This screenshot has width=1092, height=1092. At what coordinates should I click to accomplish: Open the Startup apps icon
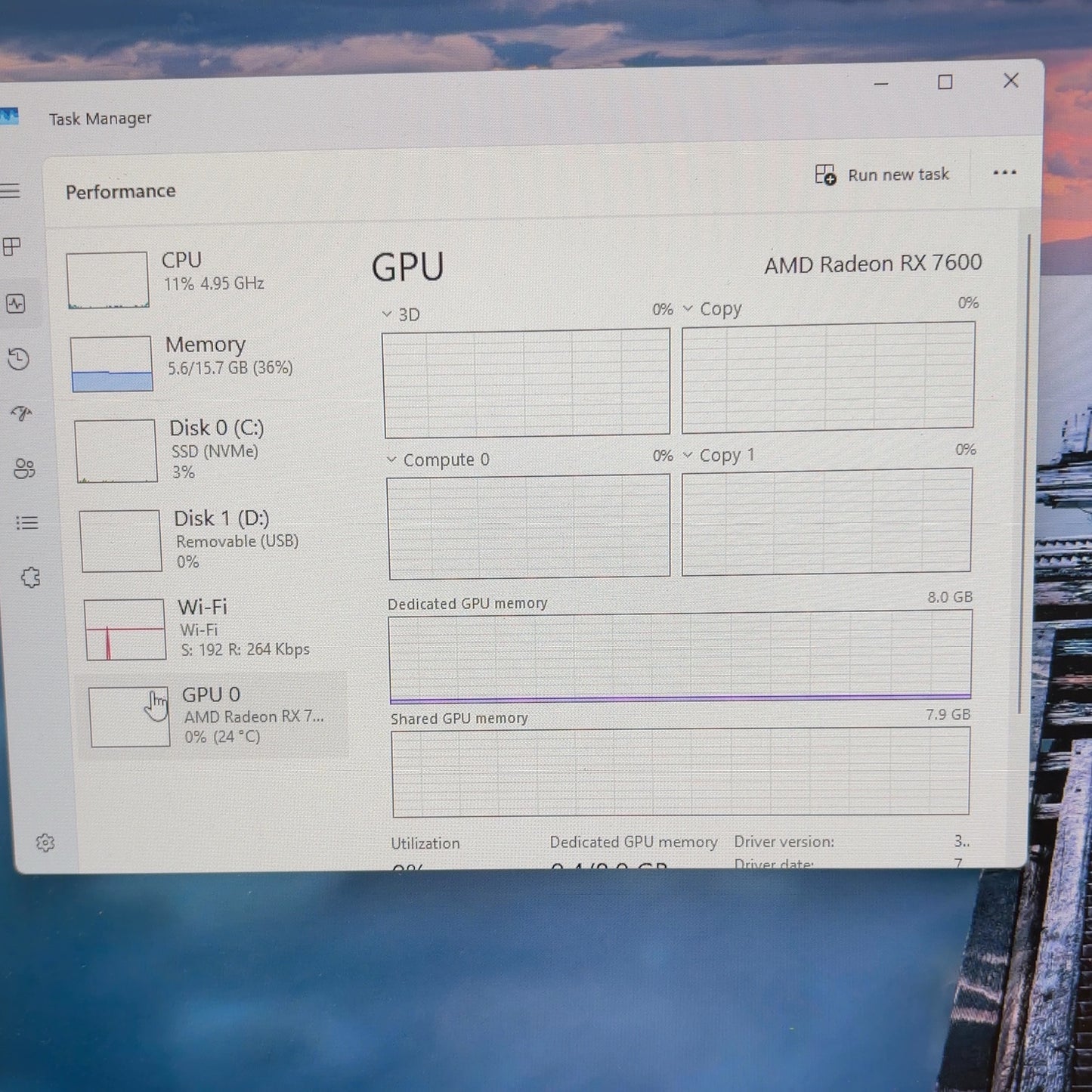[x=21, y=413]
